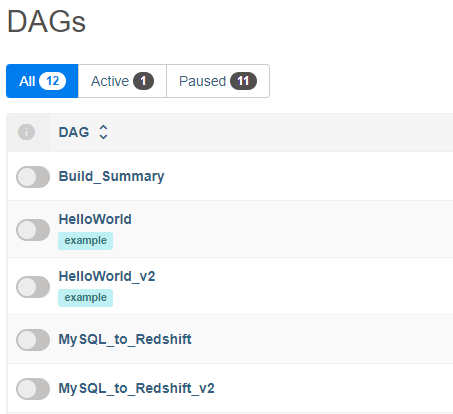Open the Build_Summary DAG
453x414 pixels.
[x=111, y=176]
